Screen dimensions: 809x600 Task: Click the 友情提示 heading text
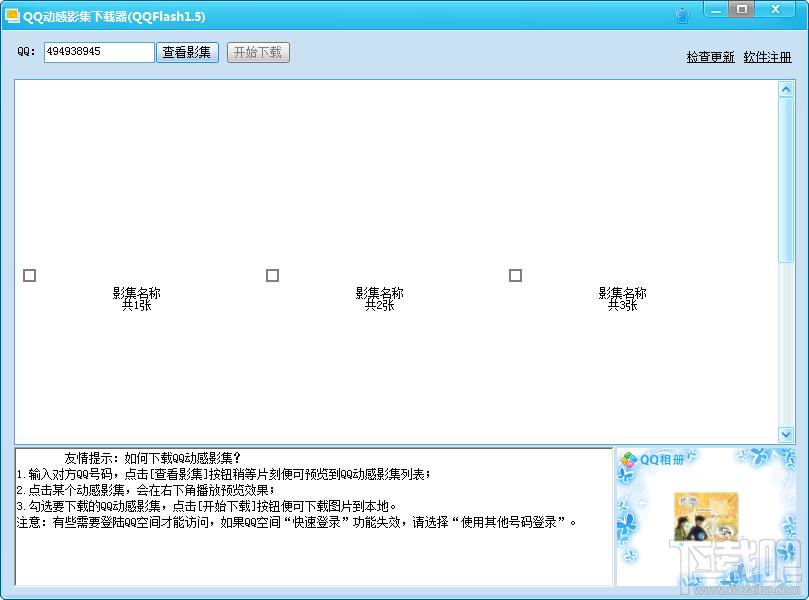[x=152, y=458]
